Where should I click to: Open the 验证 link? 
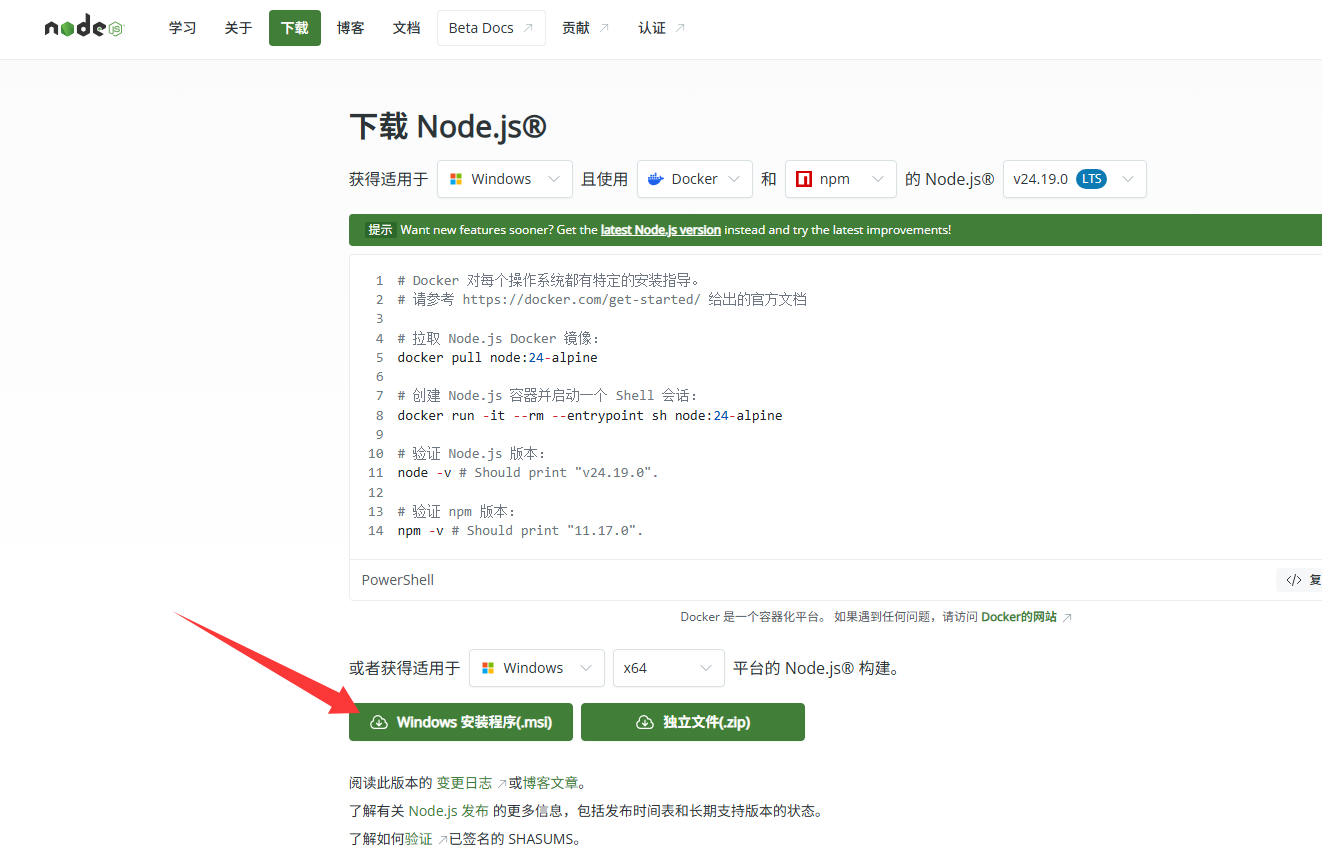(x=426, y=839)
